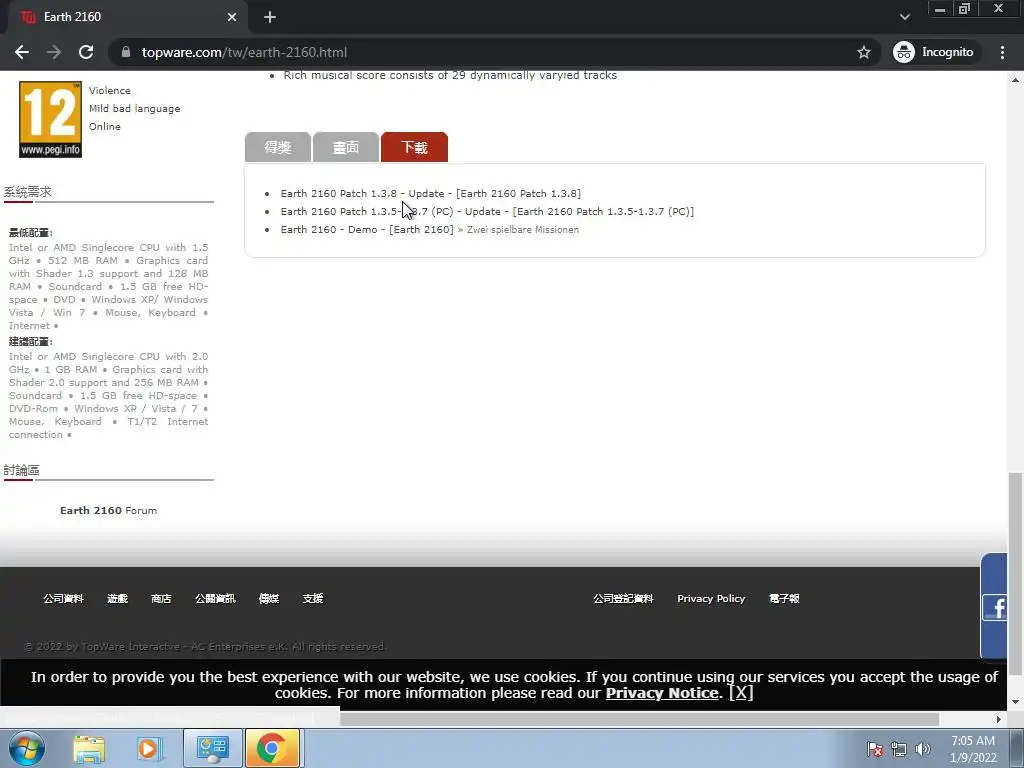Open network tray icon

pos(899,749)
